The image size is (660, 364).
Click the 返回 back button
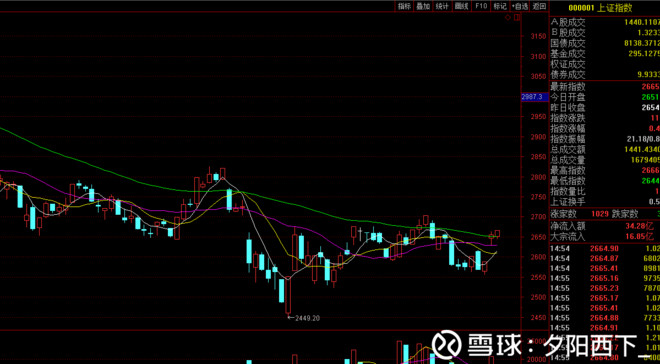coord(539,6)
